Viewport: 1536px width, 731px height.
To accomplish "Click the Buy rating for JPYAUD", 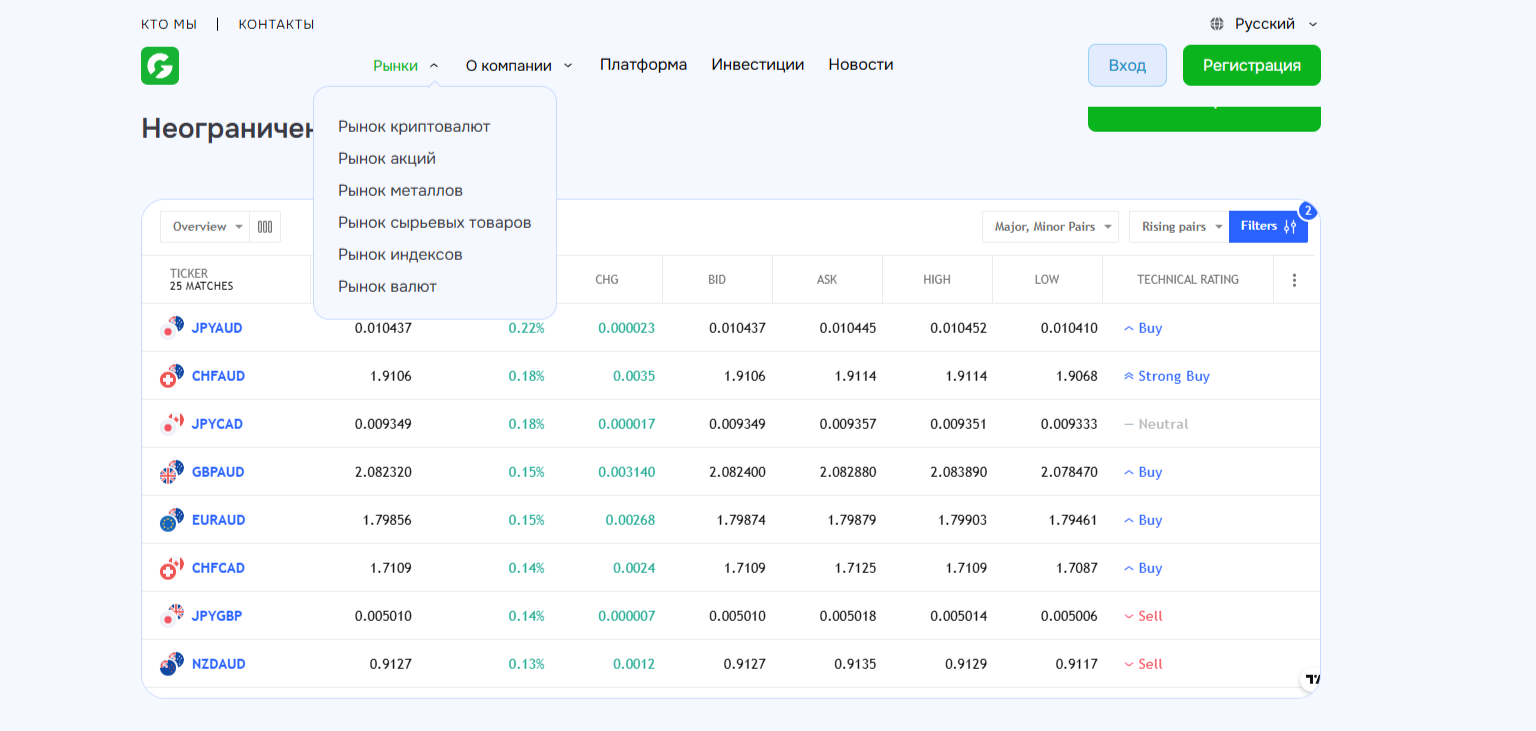I will tap(1143, 328).
